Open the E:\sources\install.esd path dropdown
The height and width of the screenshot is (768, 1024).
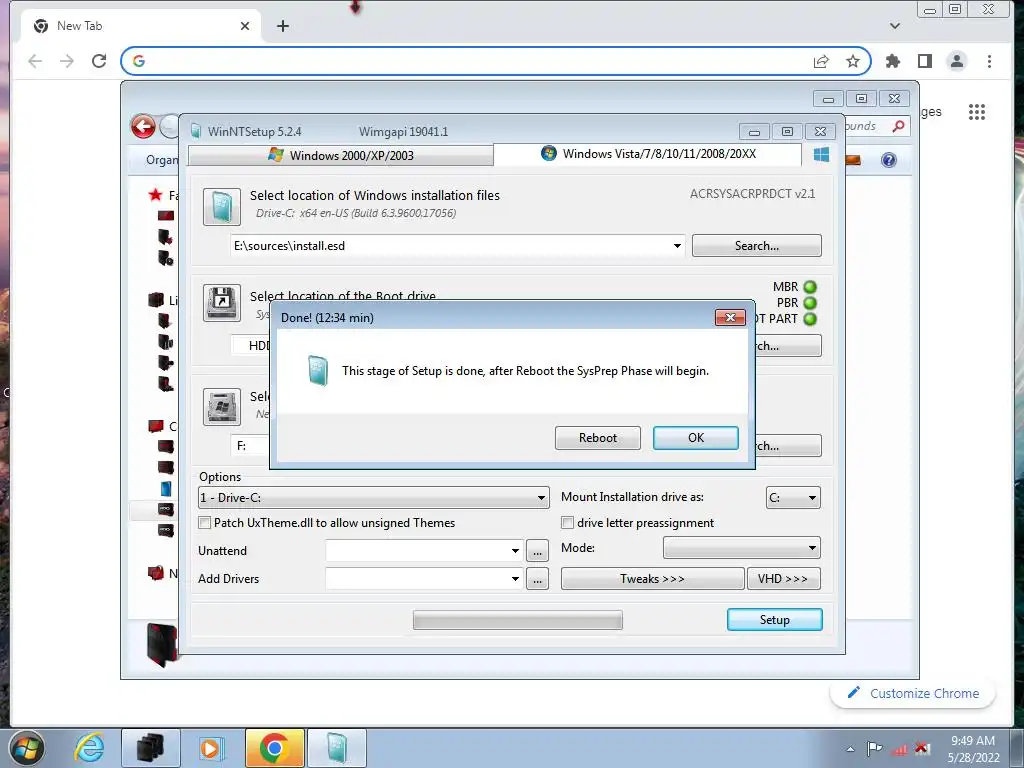[677, 246]
